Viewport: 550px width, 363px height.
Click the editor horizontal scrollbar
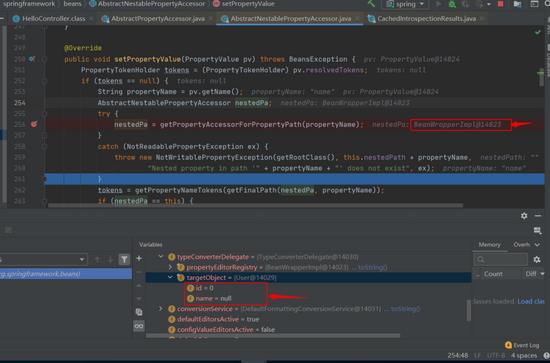pos(255,205)
